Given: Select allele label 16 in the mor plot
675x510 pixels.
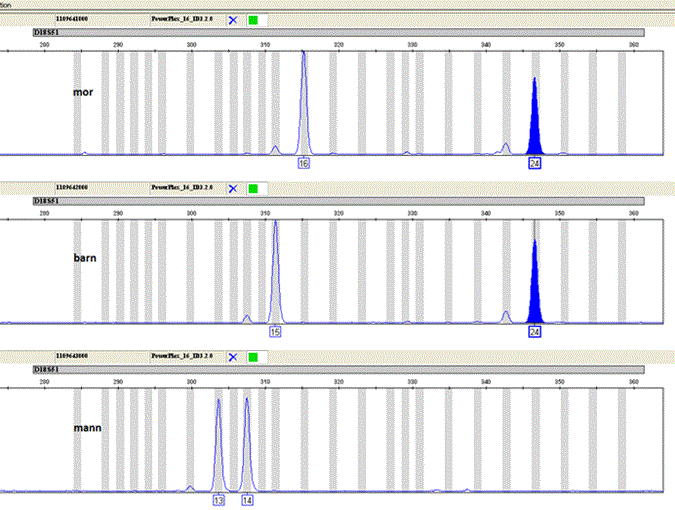Looking at the screenshot, I should tap(304, 162).
